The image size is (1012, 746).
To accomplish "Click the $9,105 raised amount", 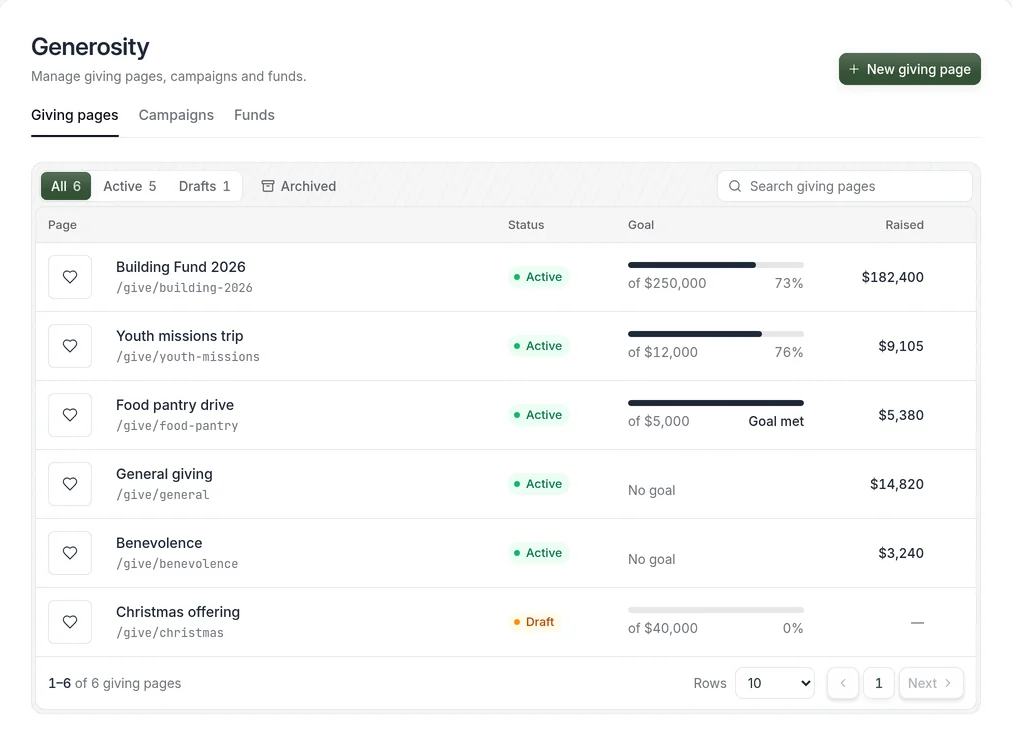I will (x=901, y=347).
